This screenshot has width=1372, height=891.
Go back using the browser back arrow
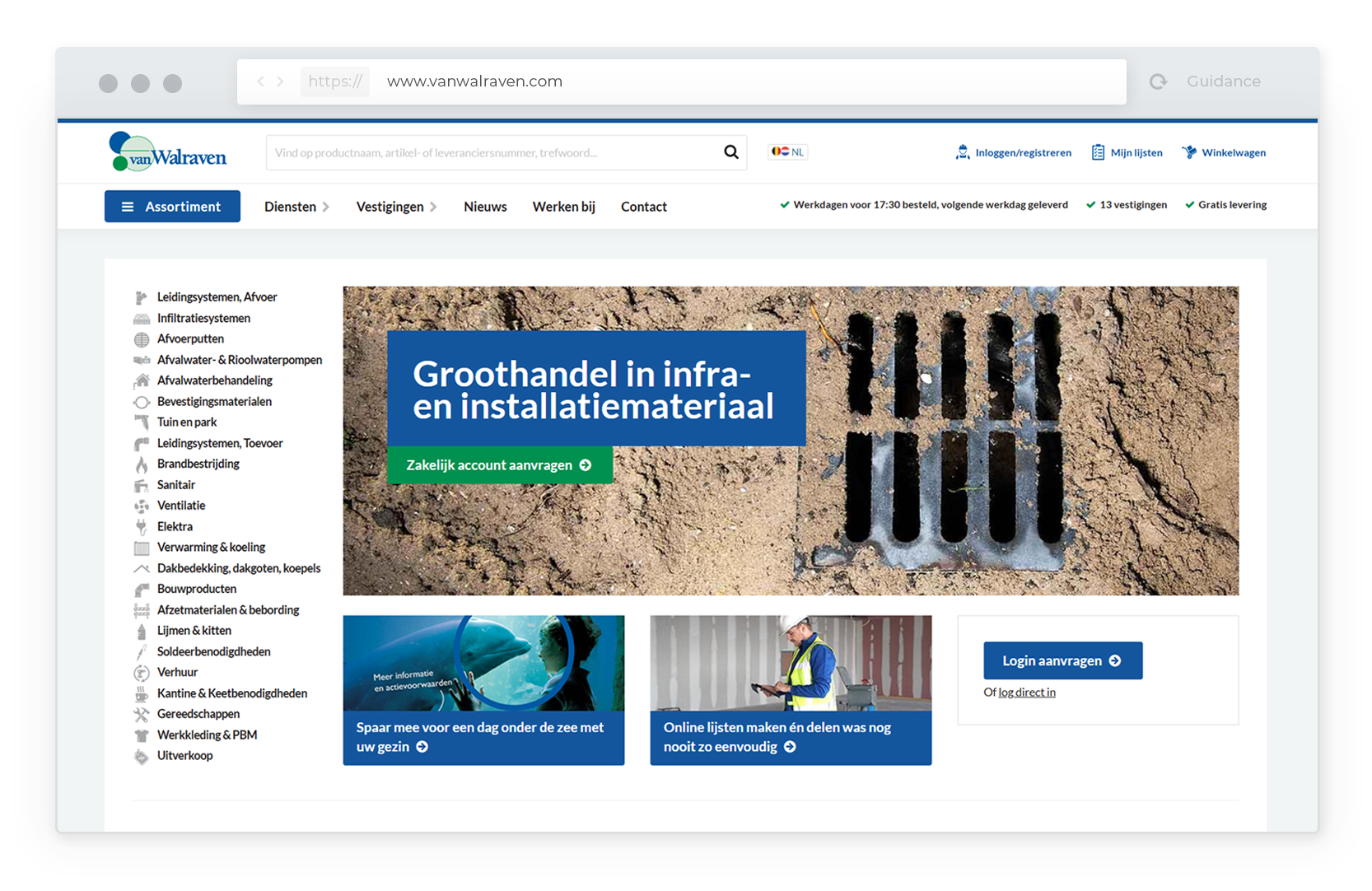click(x=260, y=82)
